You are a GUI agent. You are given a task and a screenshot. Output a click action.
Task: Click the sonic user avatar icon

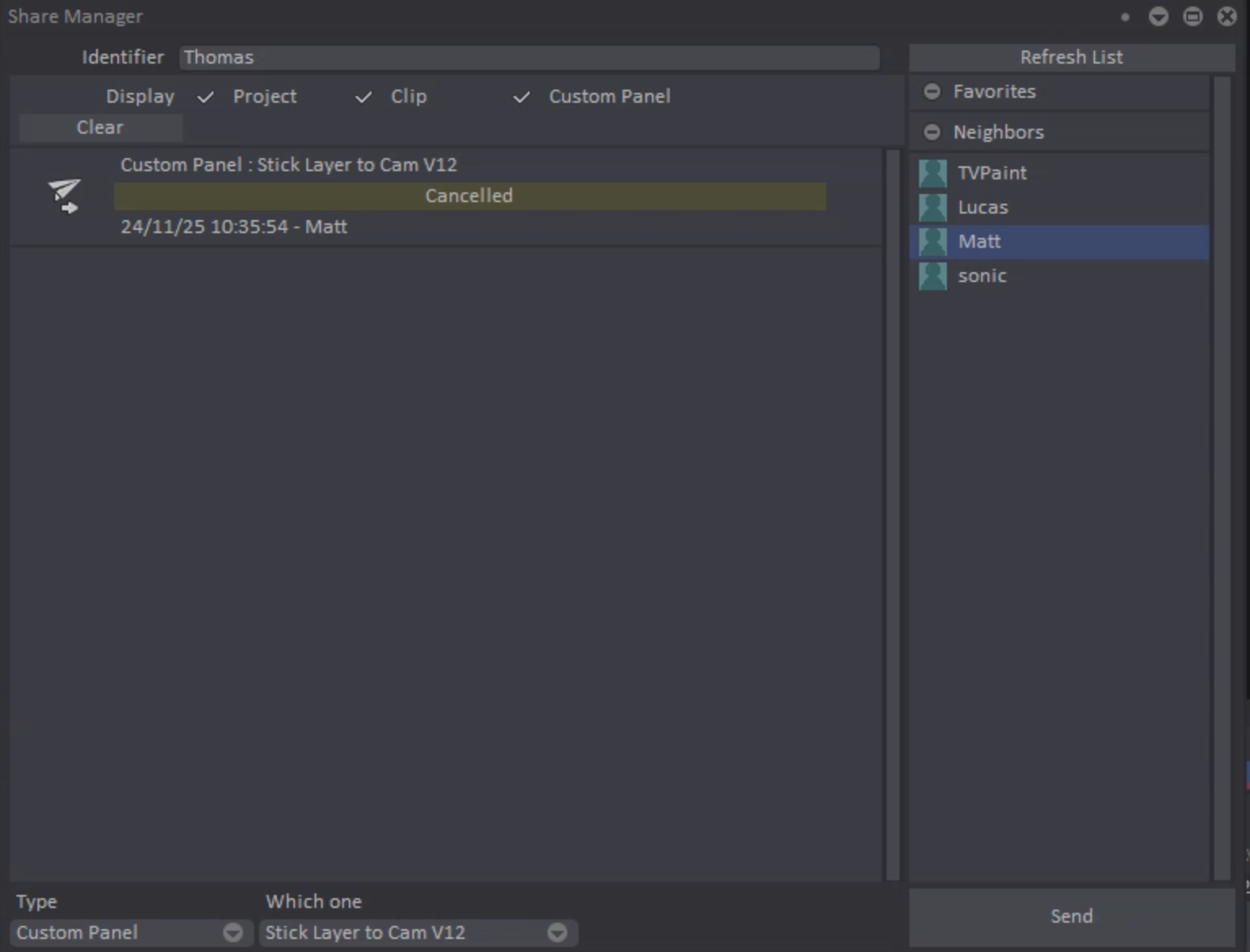point(933,275)
